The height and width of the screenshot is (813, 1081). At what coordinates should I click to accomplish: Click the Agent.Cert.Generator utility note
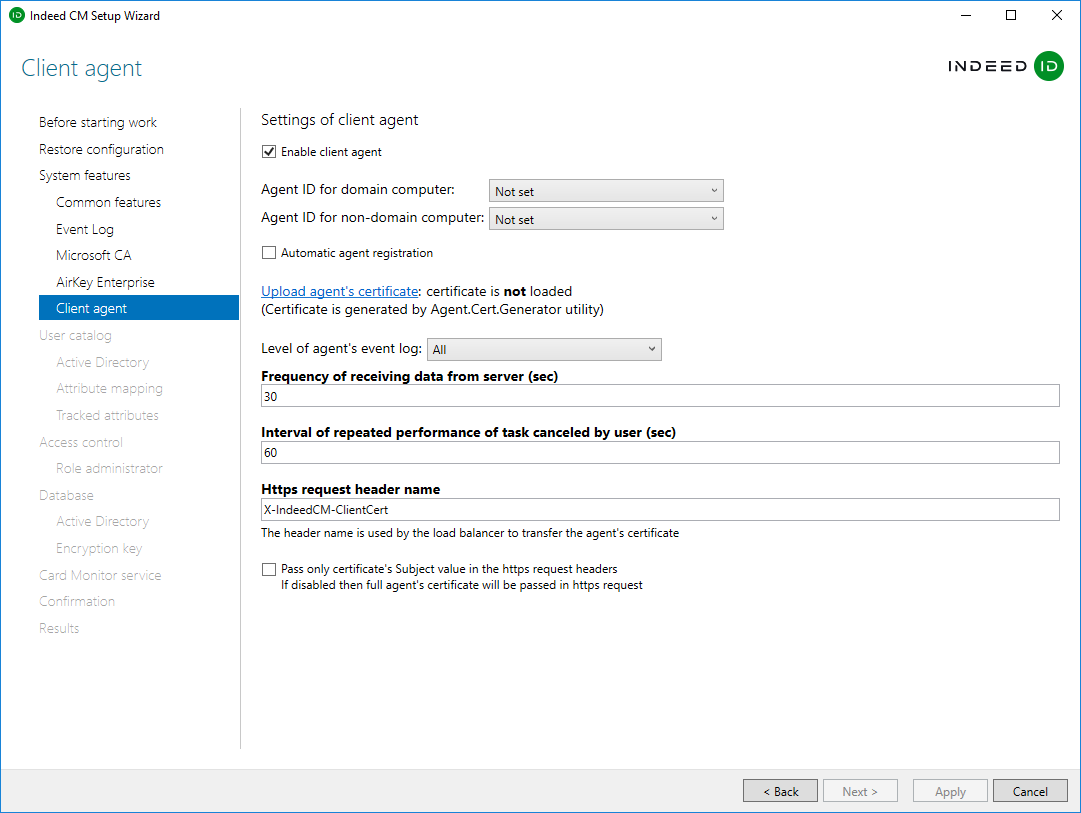[432, 310]
